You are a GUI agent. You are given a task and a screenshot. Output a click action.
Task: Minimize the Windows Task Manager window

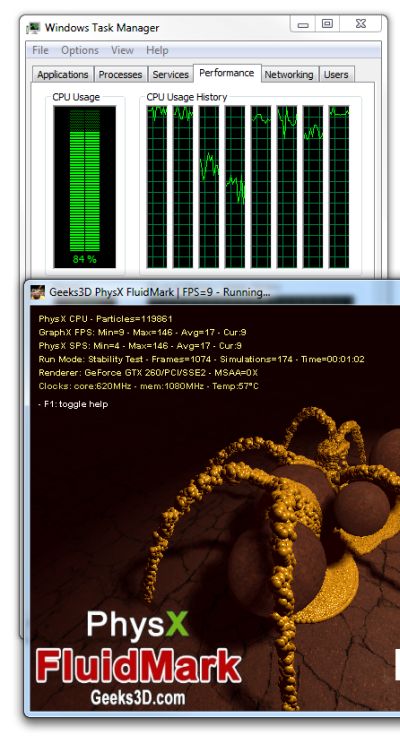(x=304, y=24)
